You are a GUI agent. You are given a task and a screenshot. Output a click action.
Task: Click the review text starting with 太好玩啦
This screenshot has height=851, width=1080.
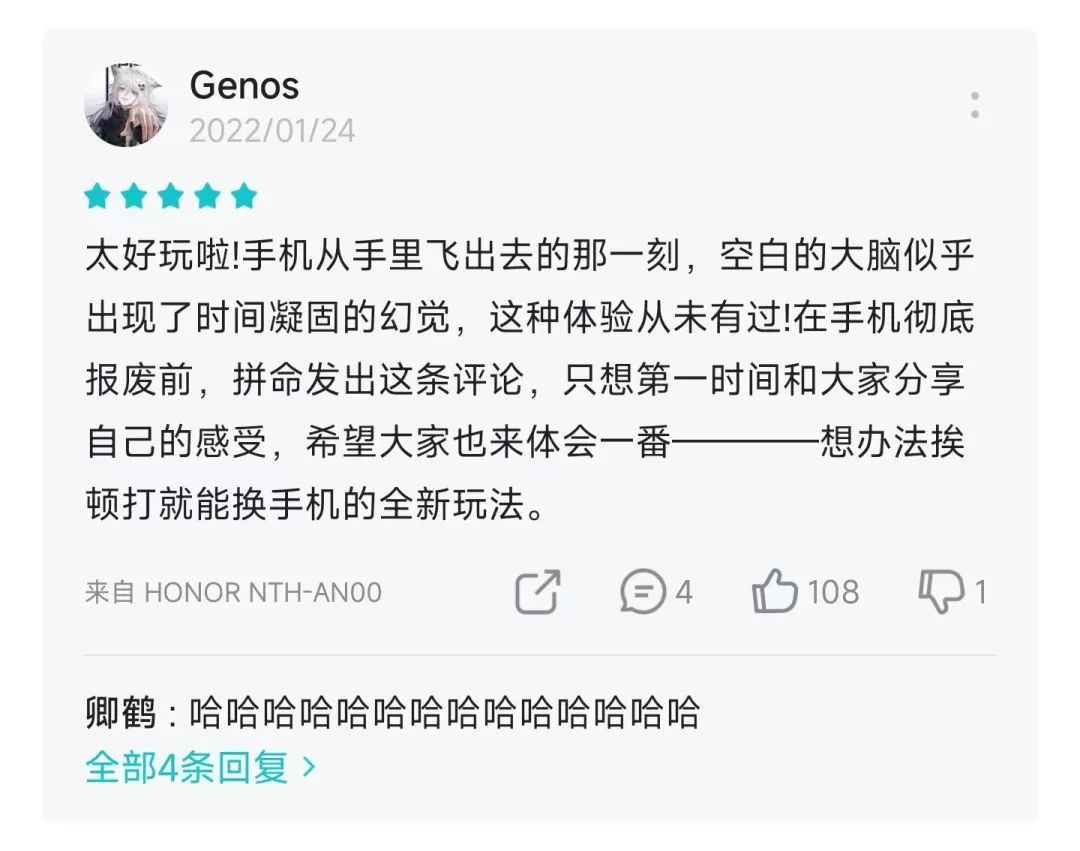[530, 380]
